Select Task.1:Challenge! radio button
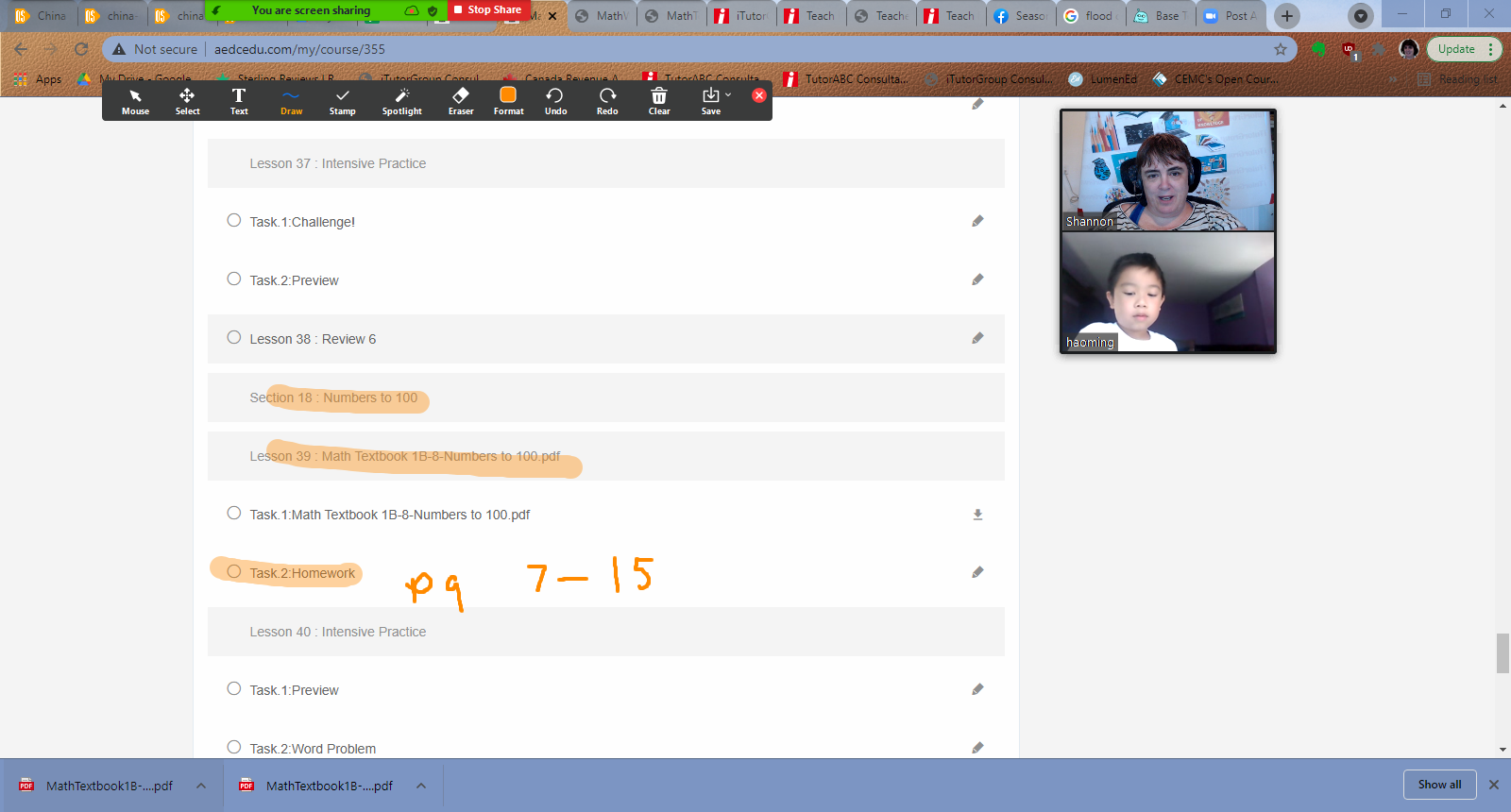Screen dimensions: 1511x812 [x=234, y=220]
